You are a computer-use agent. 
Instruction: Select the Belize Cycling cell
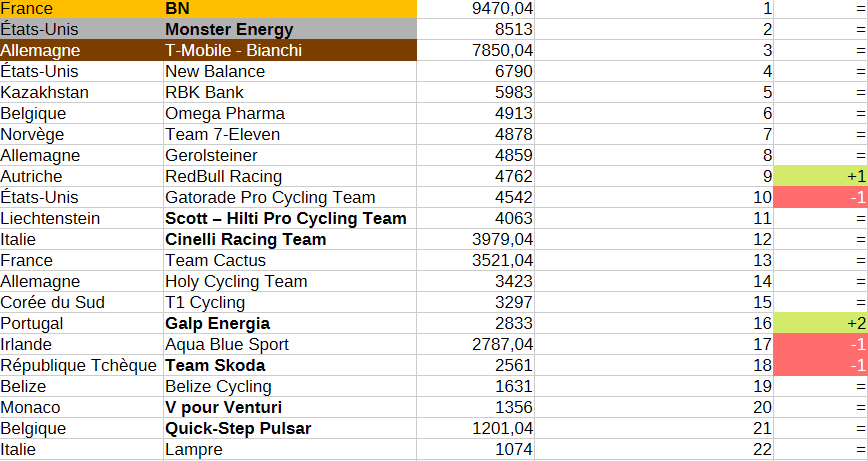(290, 386)
